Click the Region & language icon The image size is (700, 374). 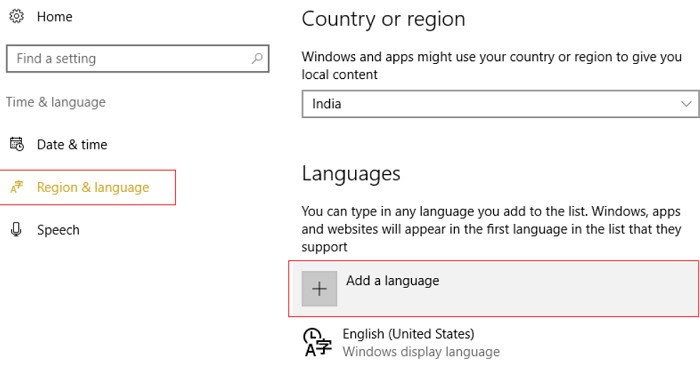pyautogui.click(x=17, y=187)
